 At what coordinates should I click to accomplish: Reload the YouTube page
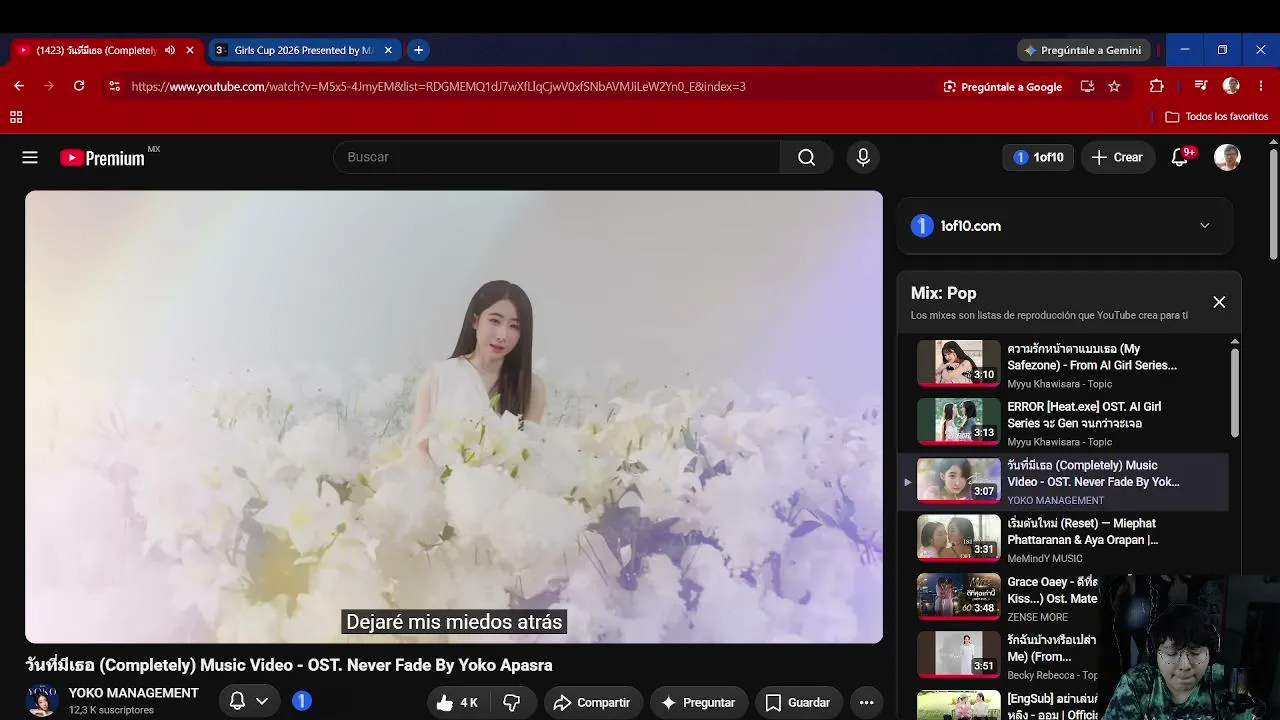[x=79, y=86]
